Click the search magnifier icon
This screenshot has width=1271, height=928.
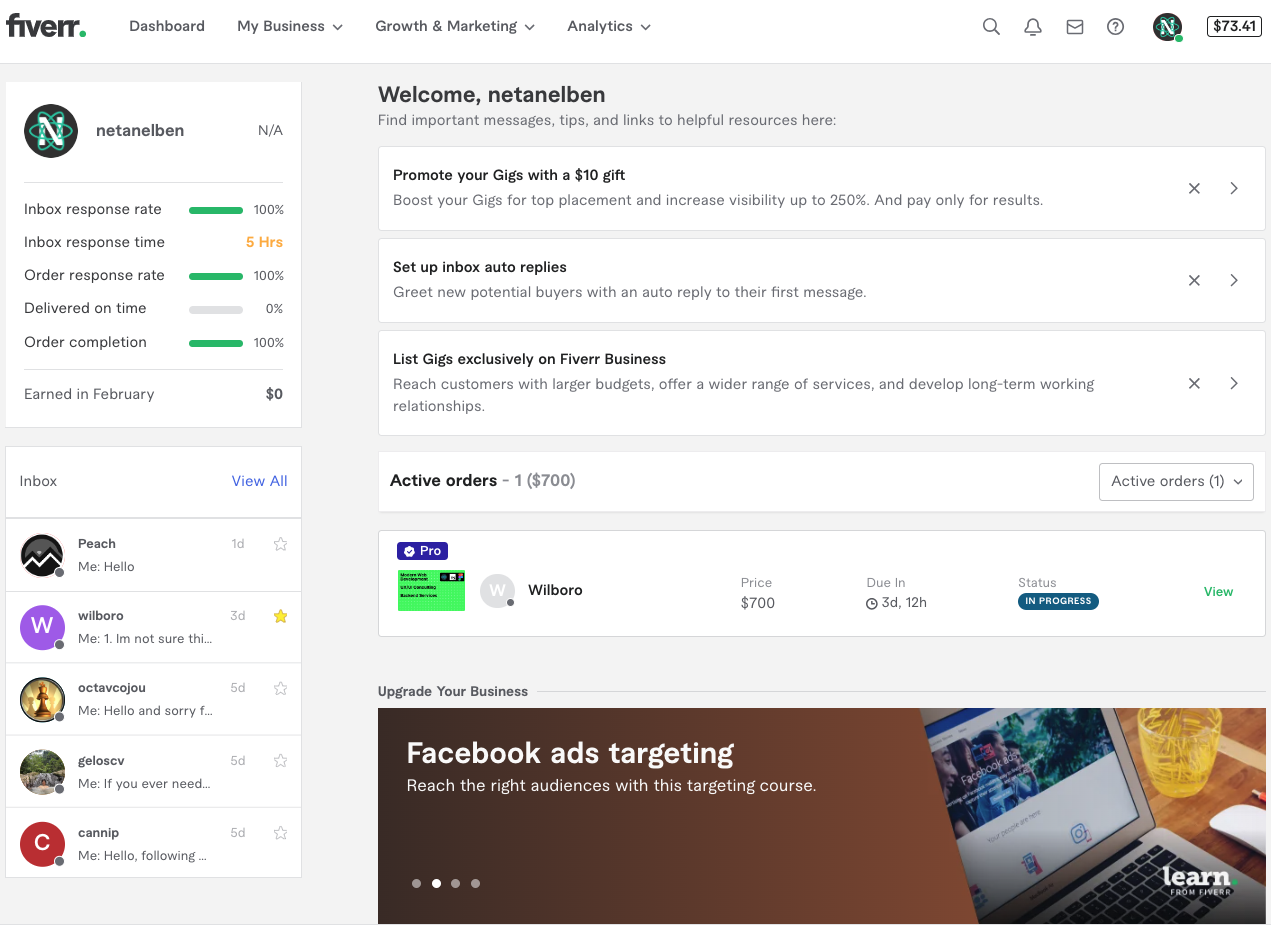[991, 27]
